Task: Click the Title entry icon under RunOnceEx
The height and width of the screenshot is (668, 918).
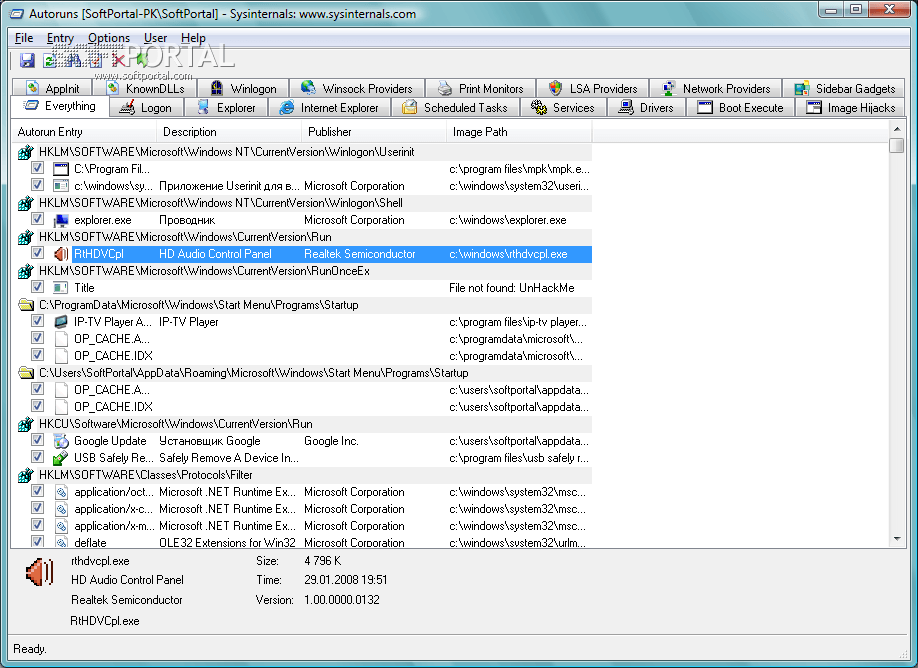Action: coord(61,288)
